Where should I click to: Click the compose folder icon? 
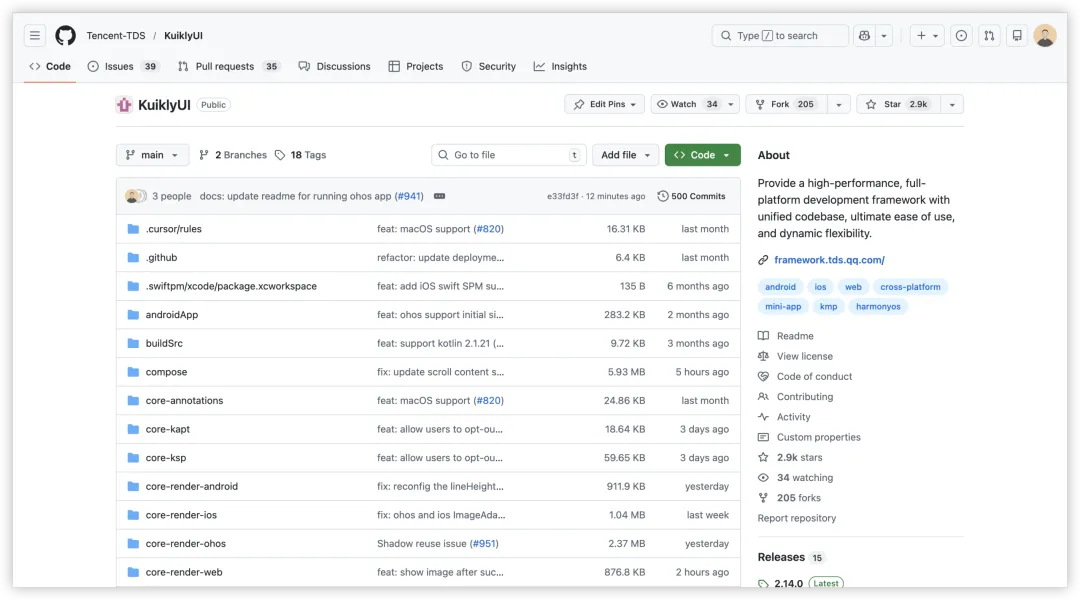(x=133, y=372)
